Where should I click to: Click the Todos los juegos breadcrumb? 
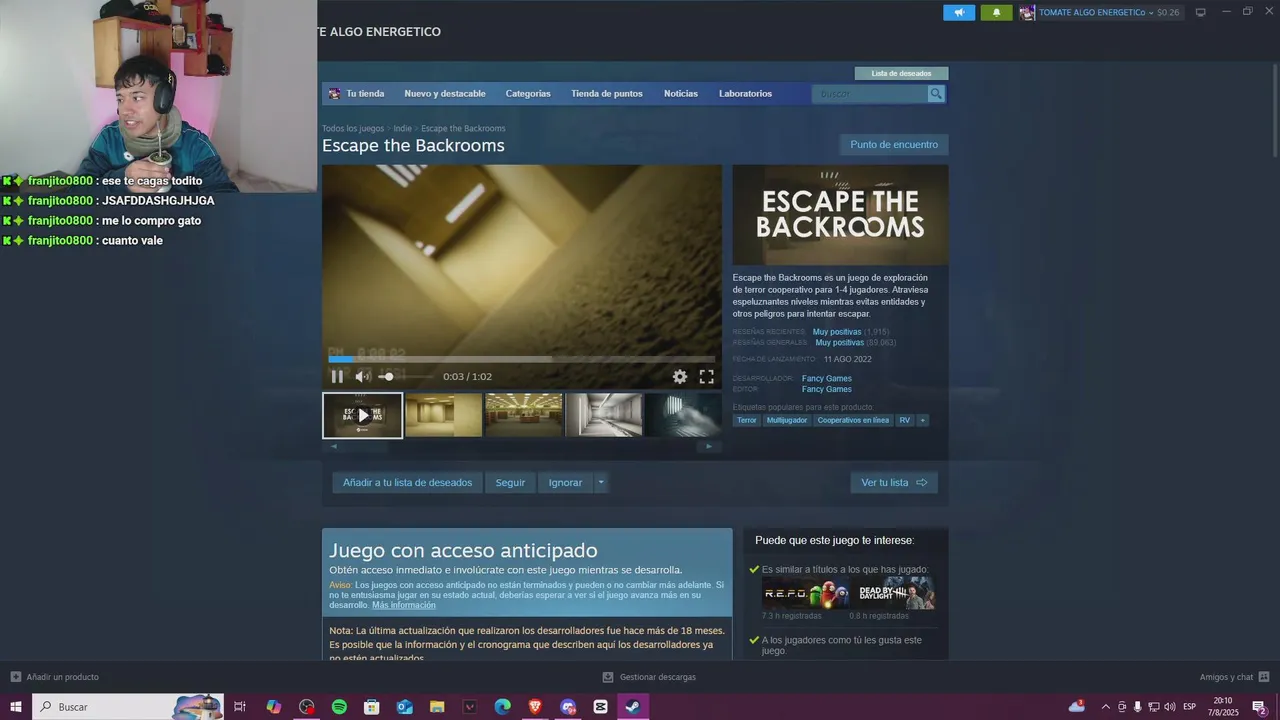click(353, 128)
